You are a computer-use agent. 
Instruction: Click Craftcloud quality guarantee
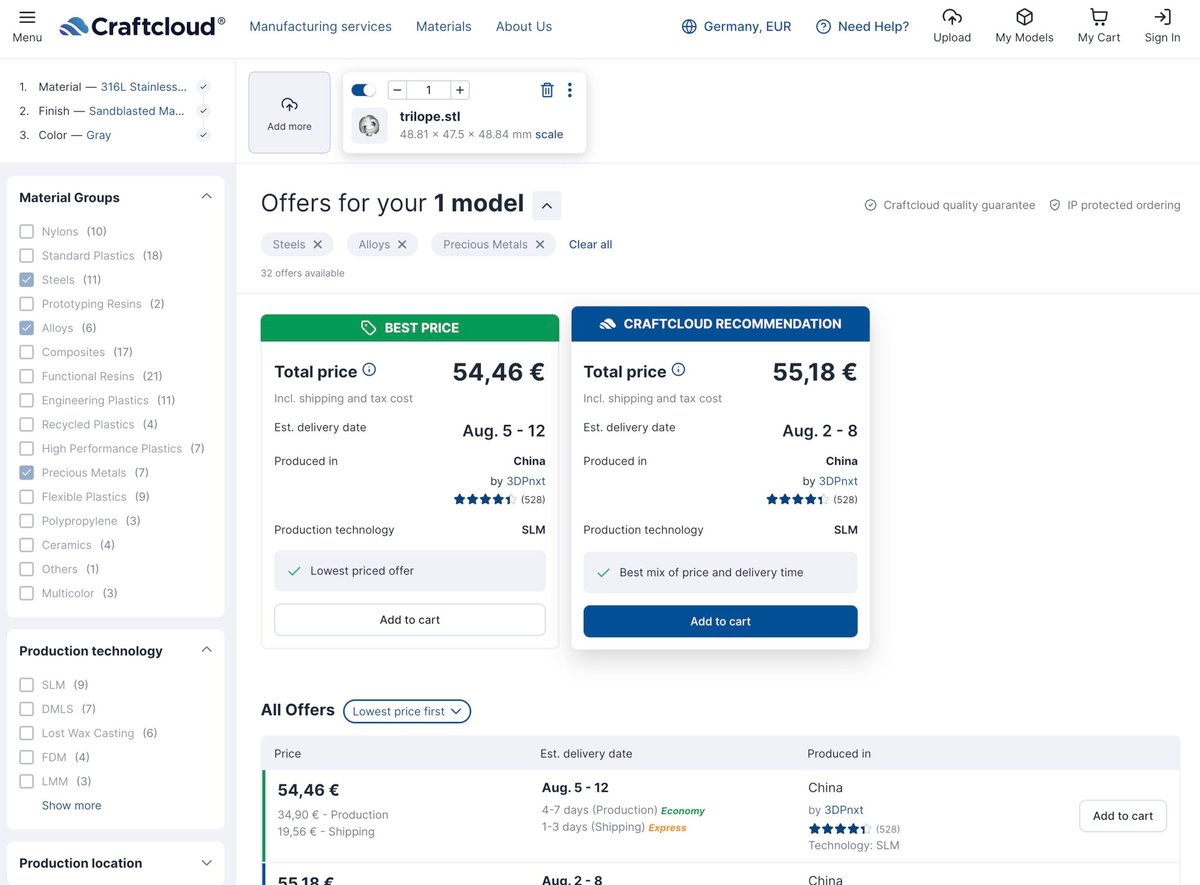[x=950, y=205]
